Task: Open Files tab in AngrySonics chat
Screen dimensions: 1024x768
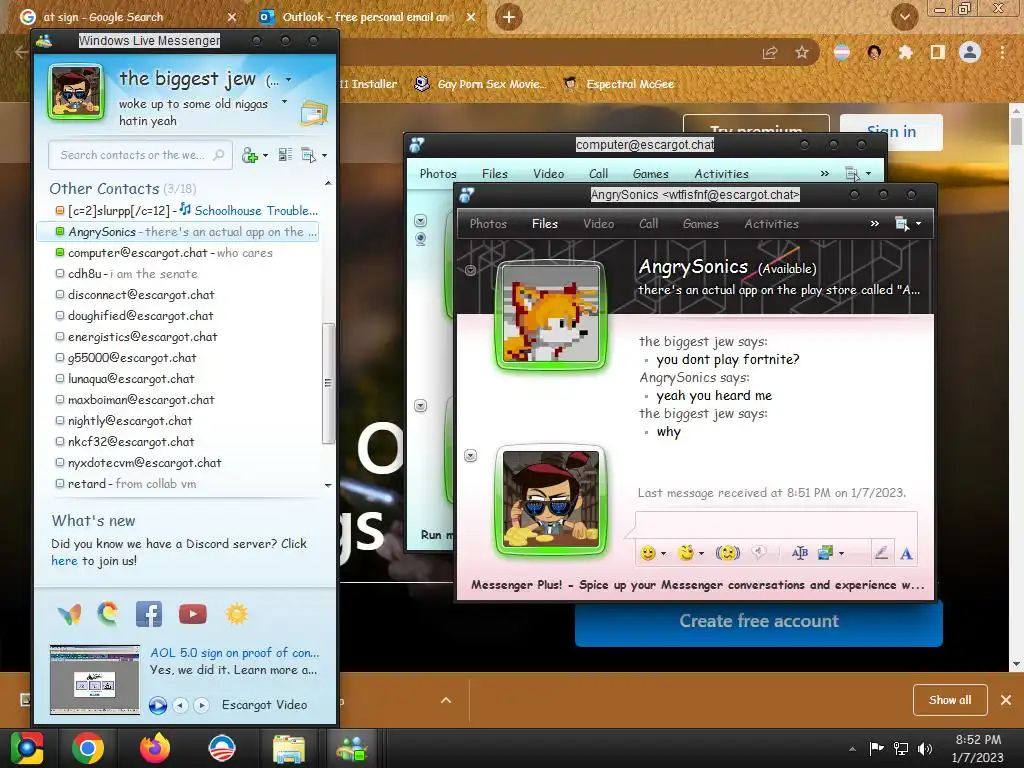Action: pos(545,223)
